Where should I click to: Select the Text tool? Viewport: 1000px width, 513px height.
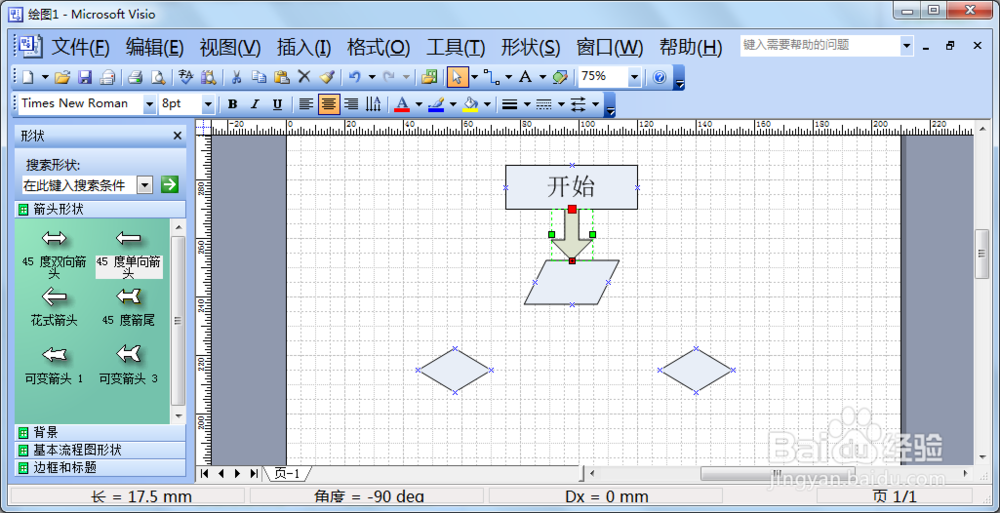coord(525,77)
